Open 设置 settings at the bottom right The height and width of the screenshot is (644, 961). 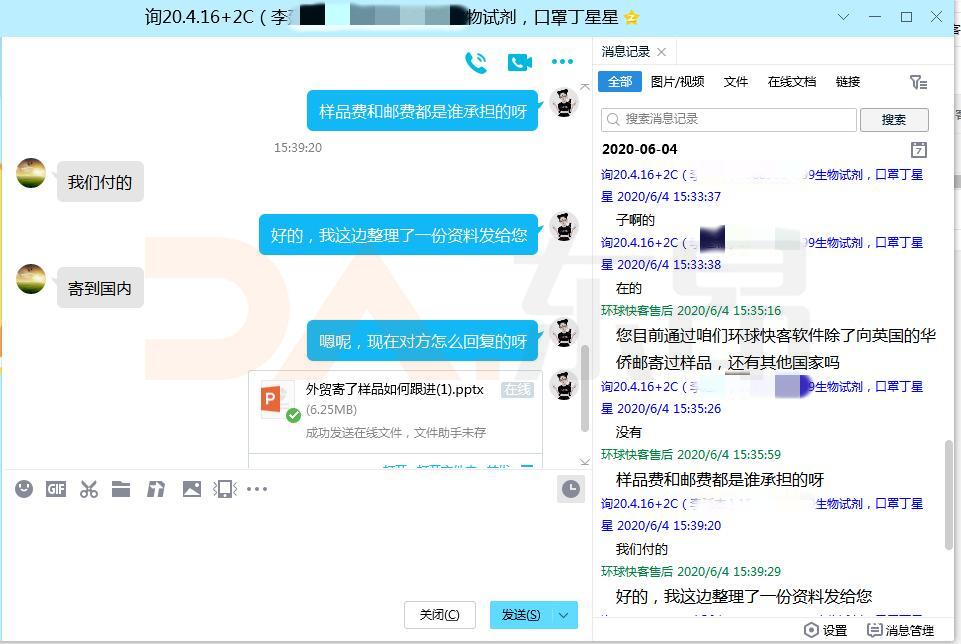pyautogui.click(x=828, y=631)
